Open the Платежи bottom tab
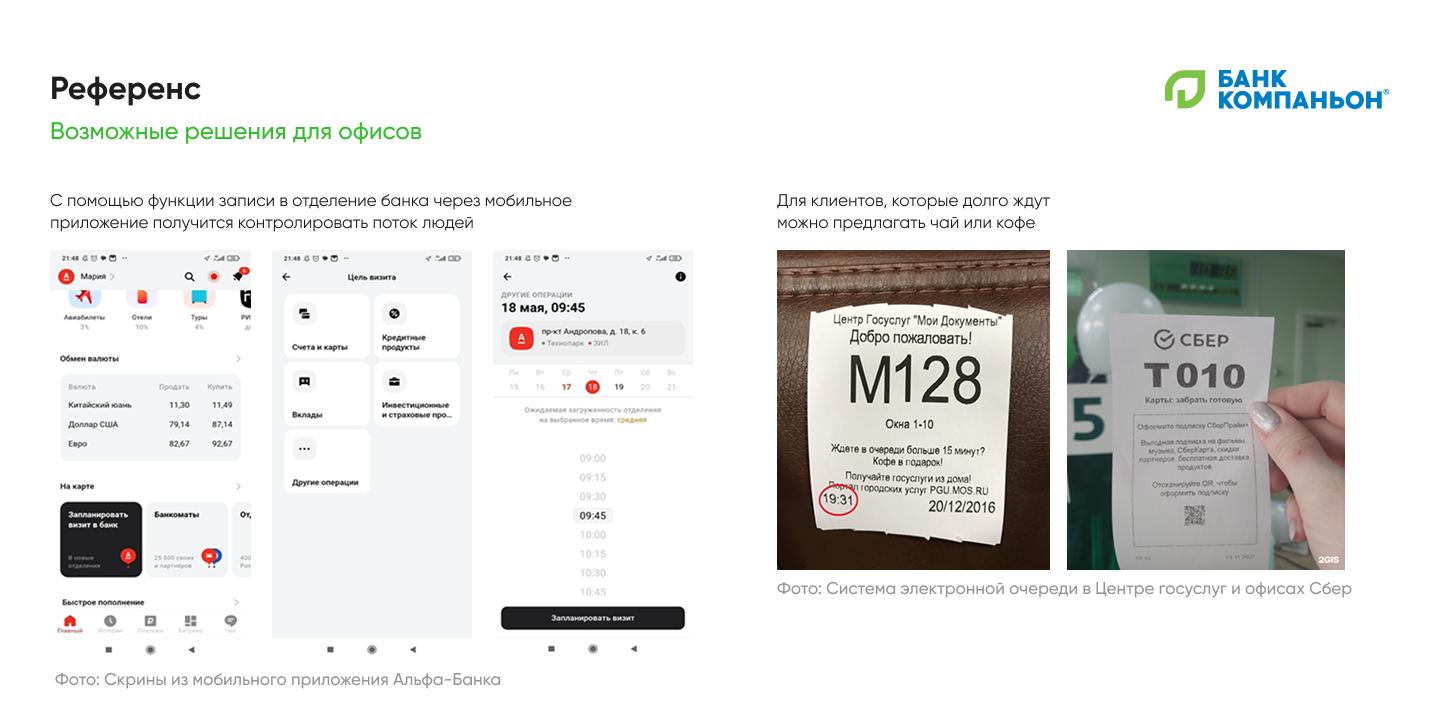This screenshot has height=720, width=1440. click(x=150, y=624)
